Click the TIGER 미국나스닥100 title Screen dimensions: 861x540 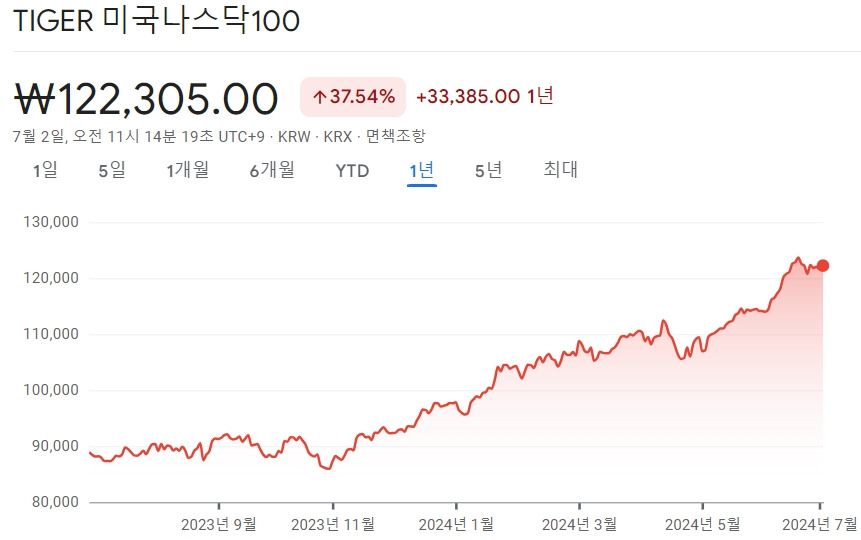pos(156,21)
